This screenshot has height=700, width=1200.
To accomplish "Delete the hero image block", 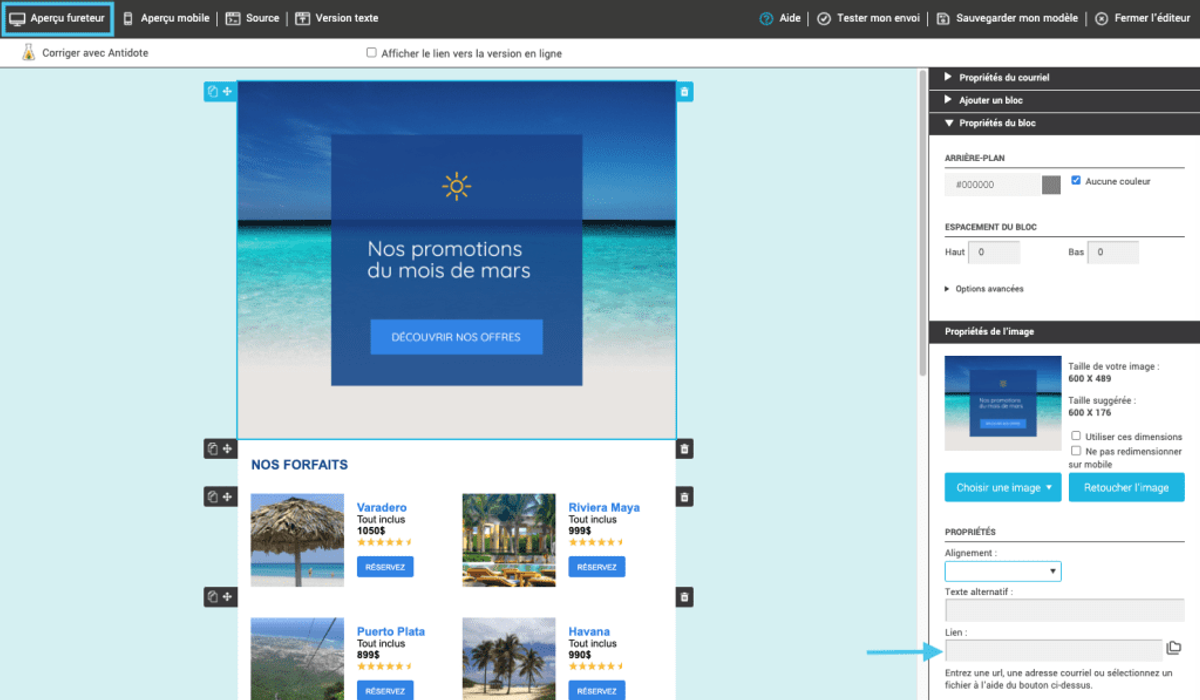I will click(x=685, y=92).
